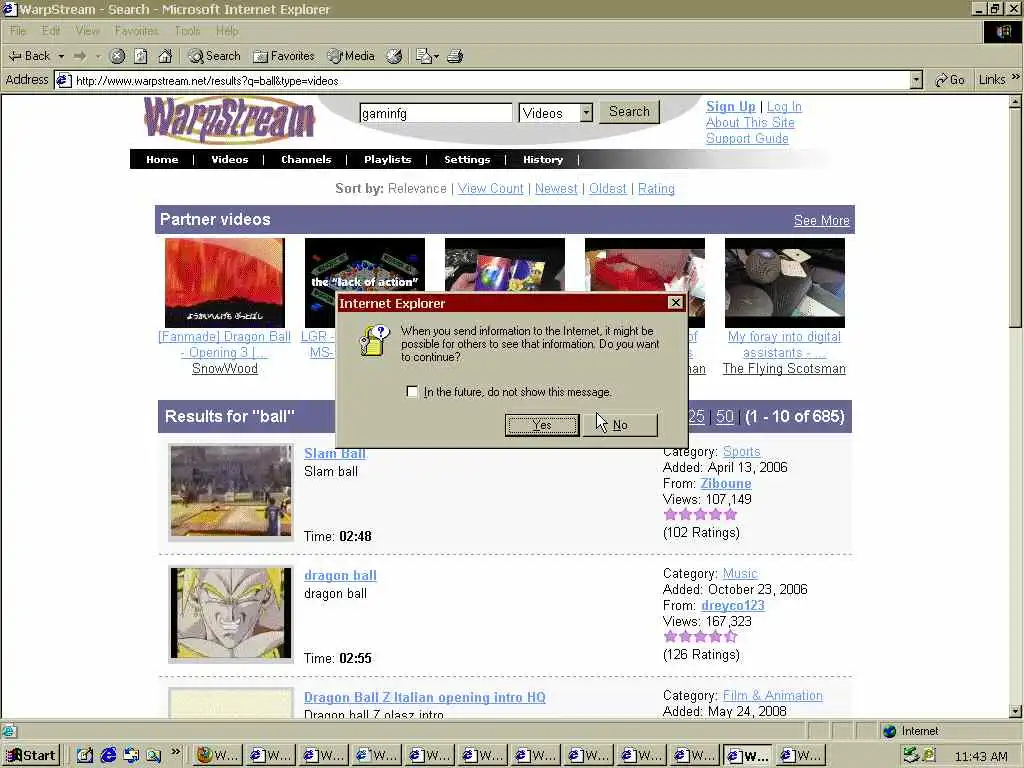Open the Favorites menu in menu bar
This screenshot has width=1024, height=768.
pyautogui.click(x=136, y=31)
